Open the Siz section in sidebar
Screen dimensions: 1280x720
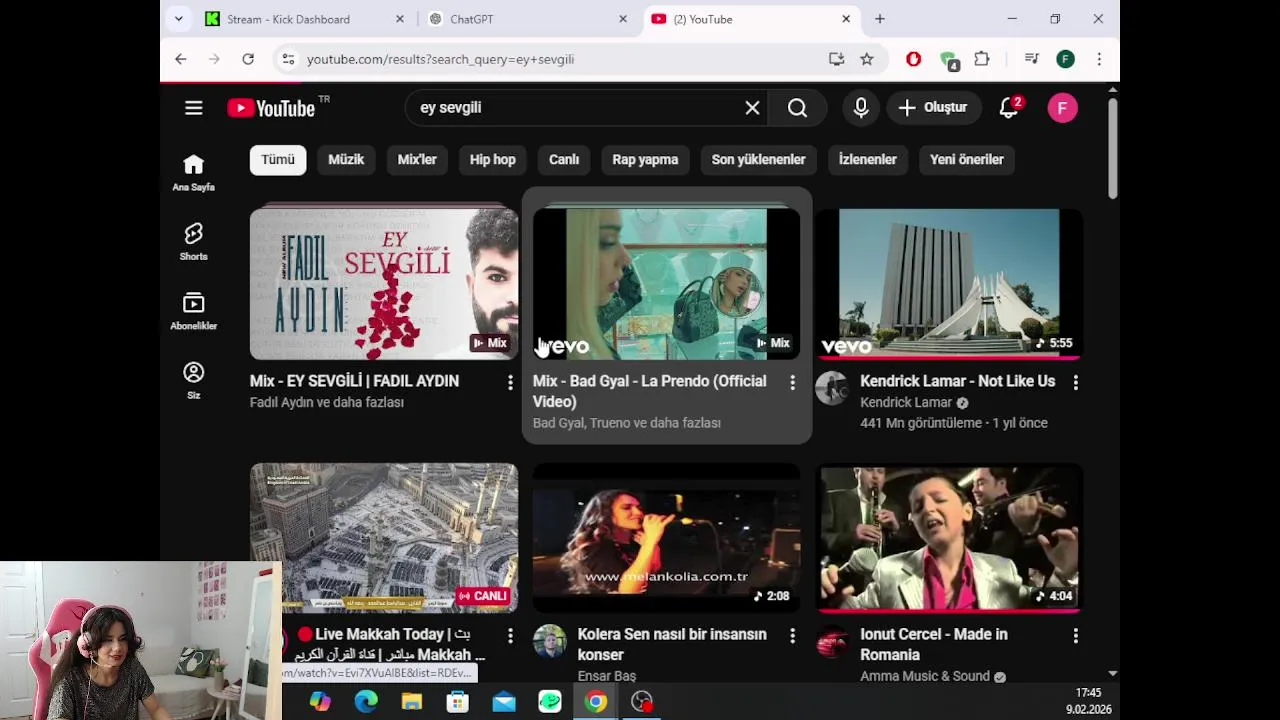pos(193,380)
